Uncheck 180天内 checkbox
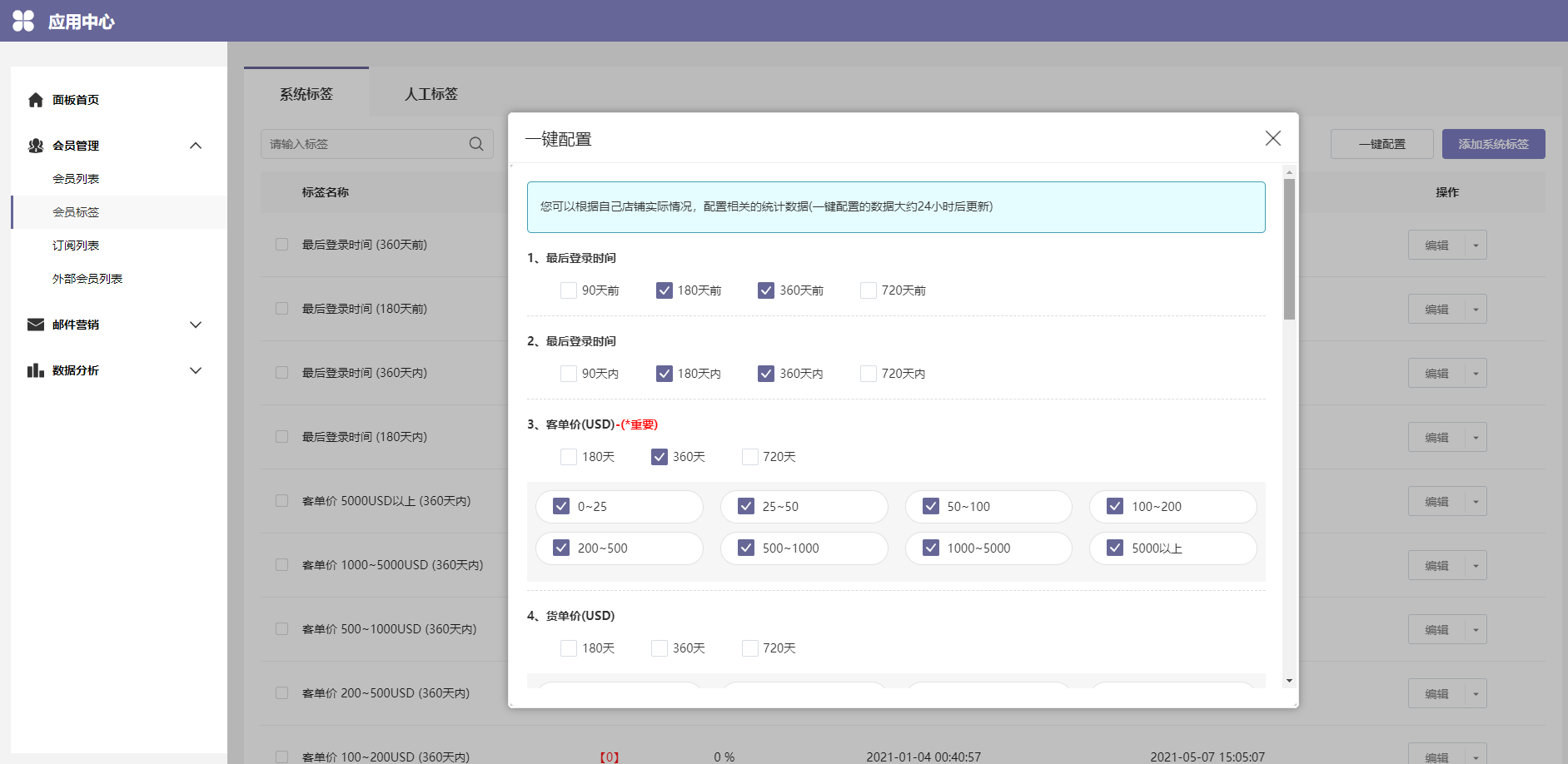 (x=665, y=374)
